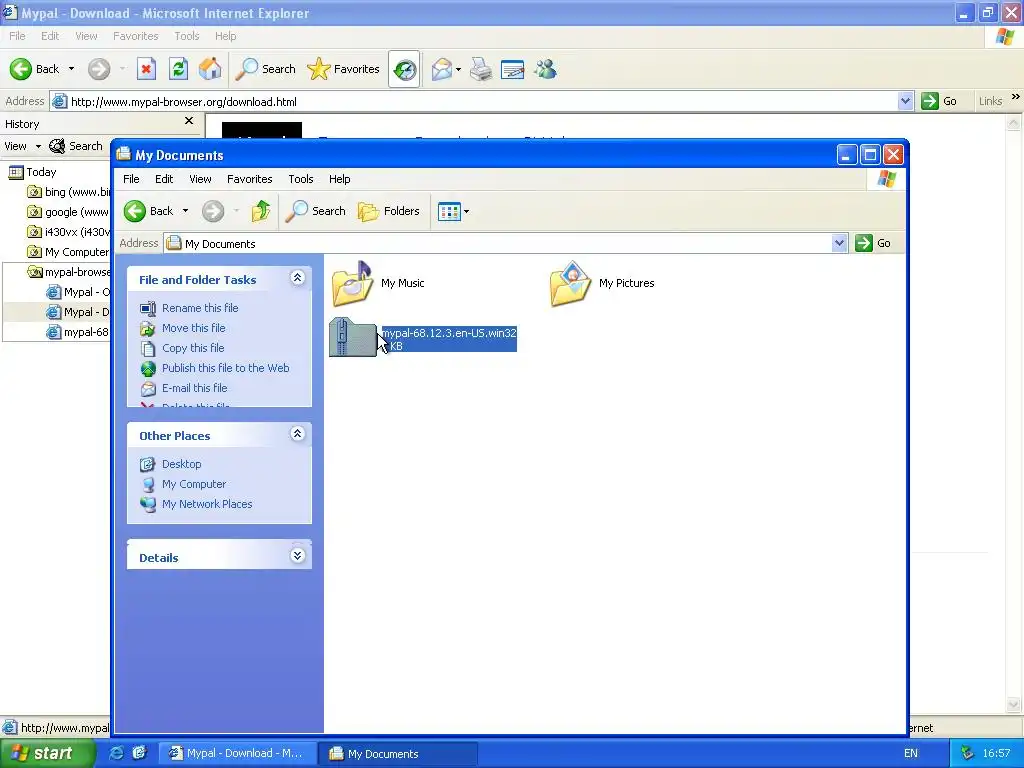
Task: Open the Mail dropdown arrow in Internet Explorer
Action: point(458,69)
